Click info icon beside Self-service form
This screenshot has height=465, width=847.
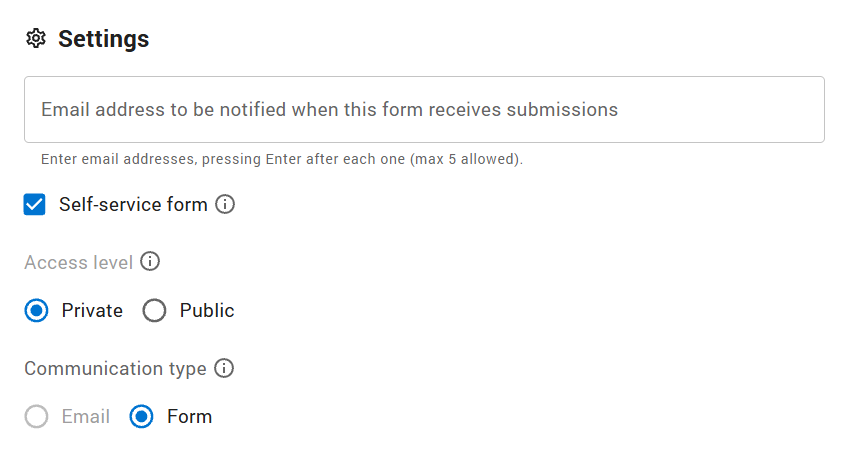(226, 205)
